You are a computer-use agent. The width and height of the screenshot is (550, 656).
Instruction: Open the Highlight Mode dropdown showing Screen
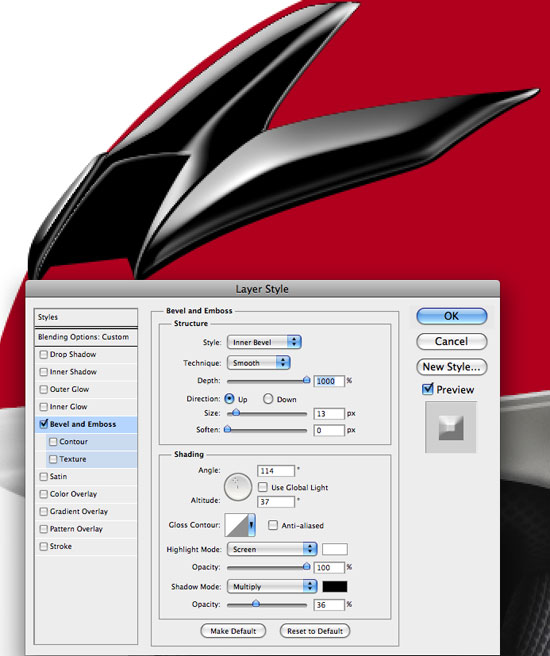(x=272, y=549)
